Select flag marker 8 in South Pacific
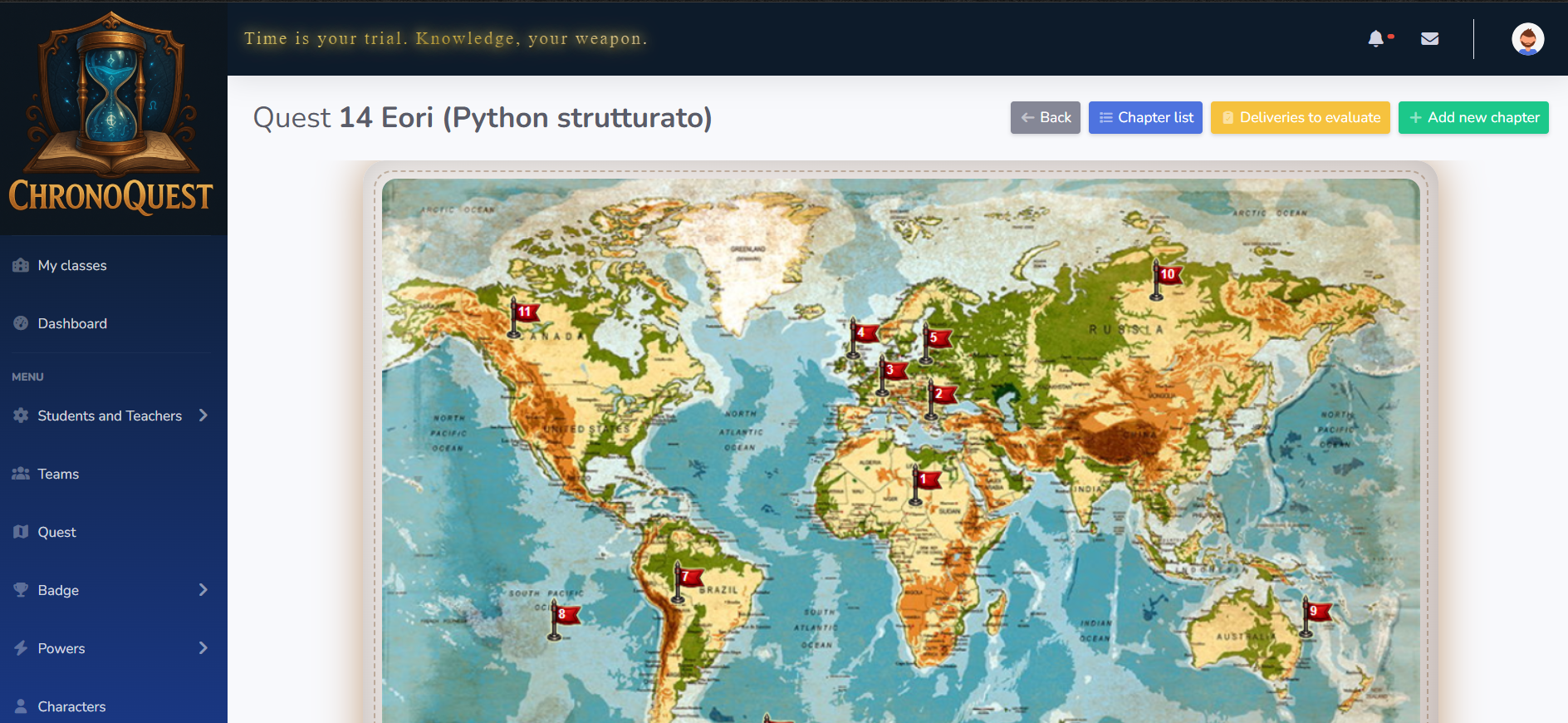The image size is (1568, 723). 563,619
